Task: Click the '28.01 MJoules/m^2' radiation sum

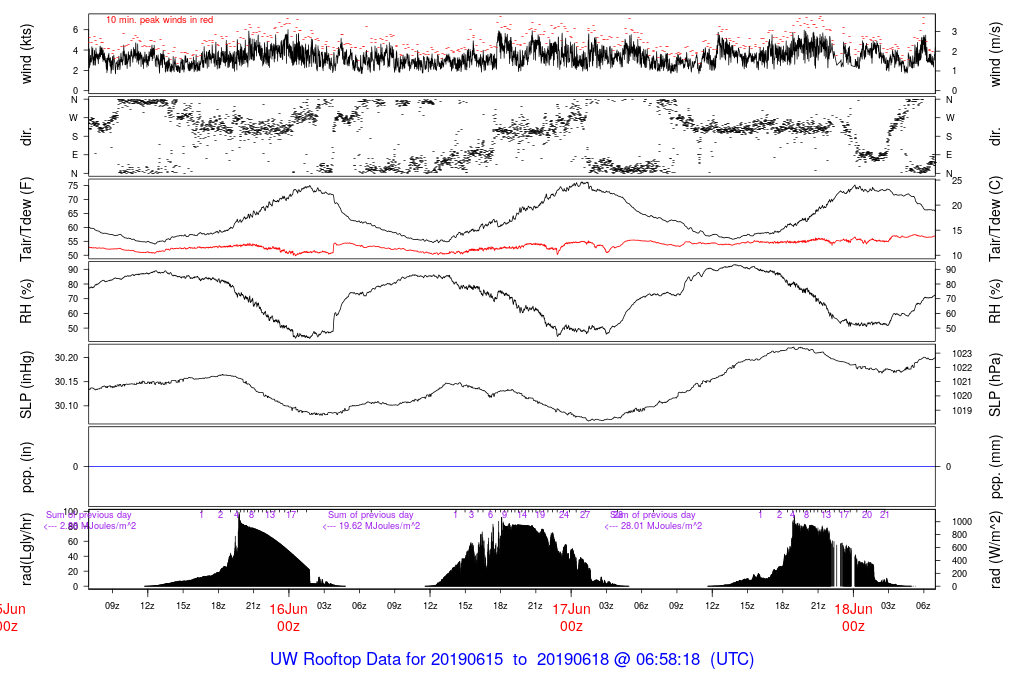Action: (x=653, y=526)
